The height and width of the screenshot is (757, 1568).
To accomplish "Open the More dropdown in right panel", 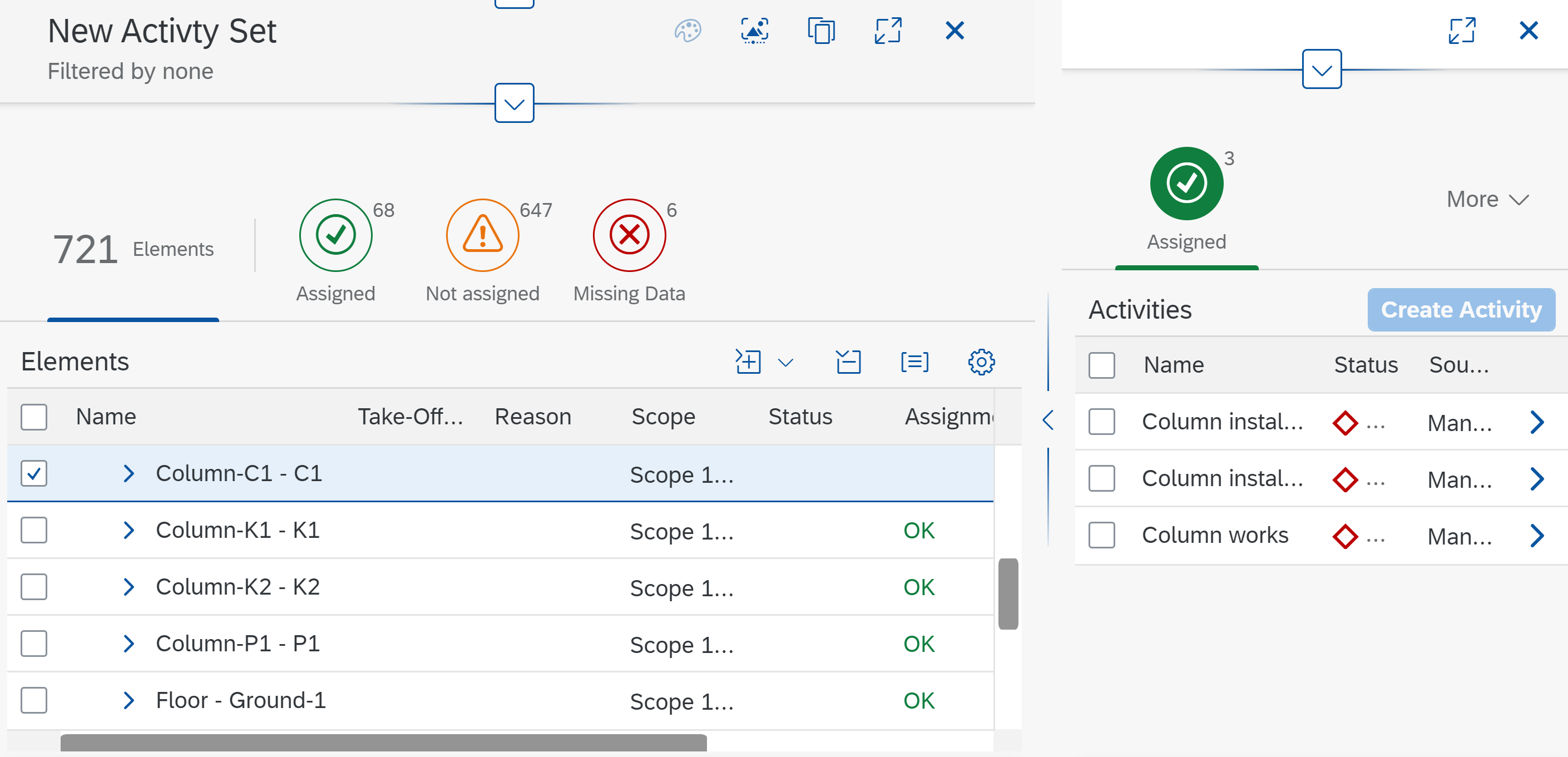I will (1488, 200).
